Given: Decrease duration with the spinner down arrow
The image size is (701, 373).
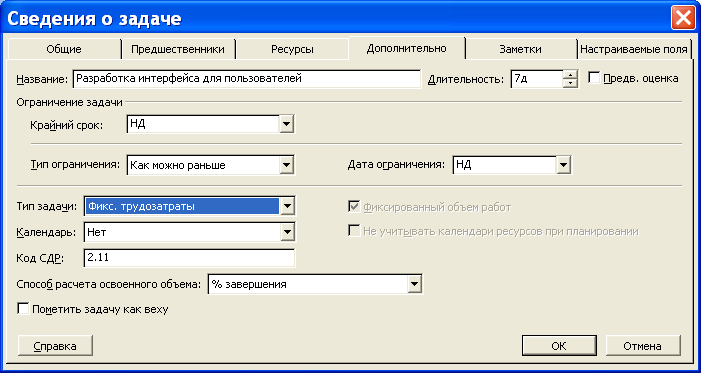Looking at the screenshot, I should (x=570, y=84).
